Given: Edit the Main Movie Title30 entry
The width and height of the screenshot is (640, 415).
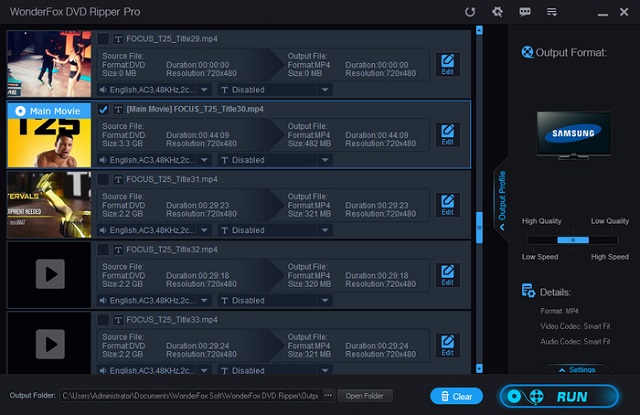Looking at the screenshot, I should 447,135.
